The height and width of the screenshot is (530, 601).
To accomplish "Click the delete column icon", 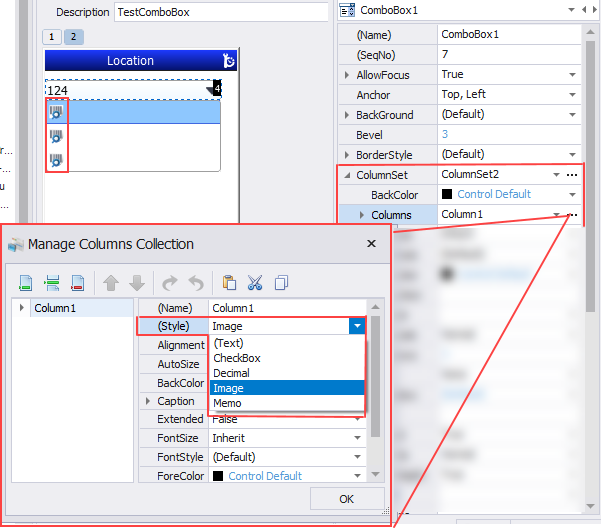I will [77, 283].
